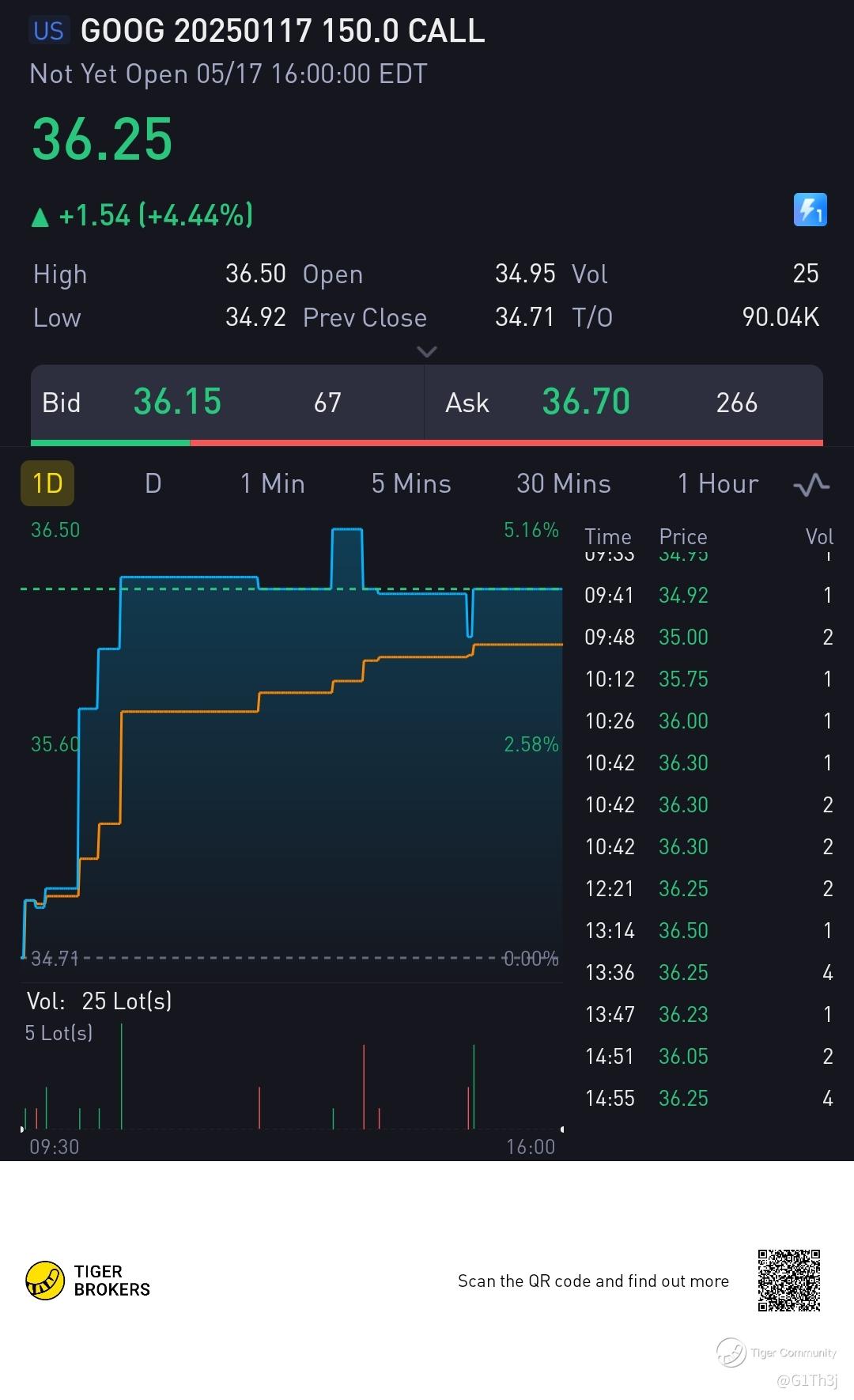The image size is (854, 1400).
Task: Tap Scan the QR code and find out more
Action: point(593,1281)
